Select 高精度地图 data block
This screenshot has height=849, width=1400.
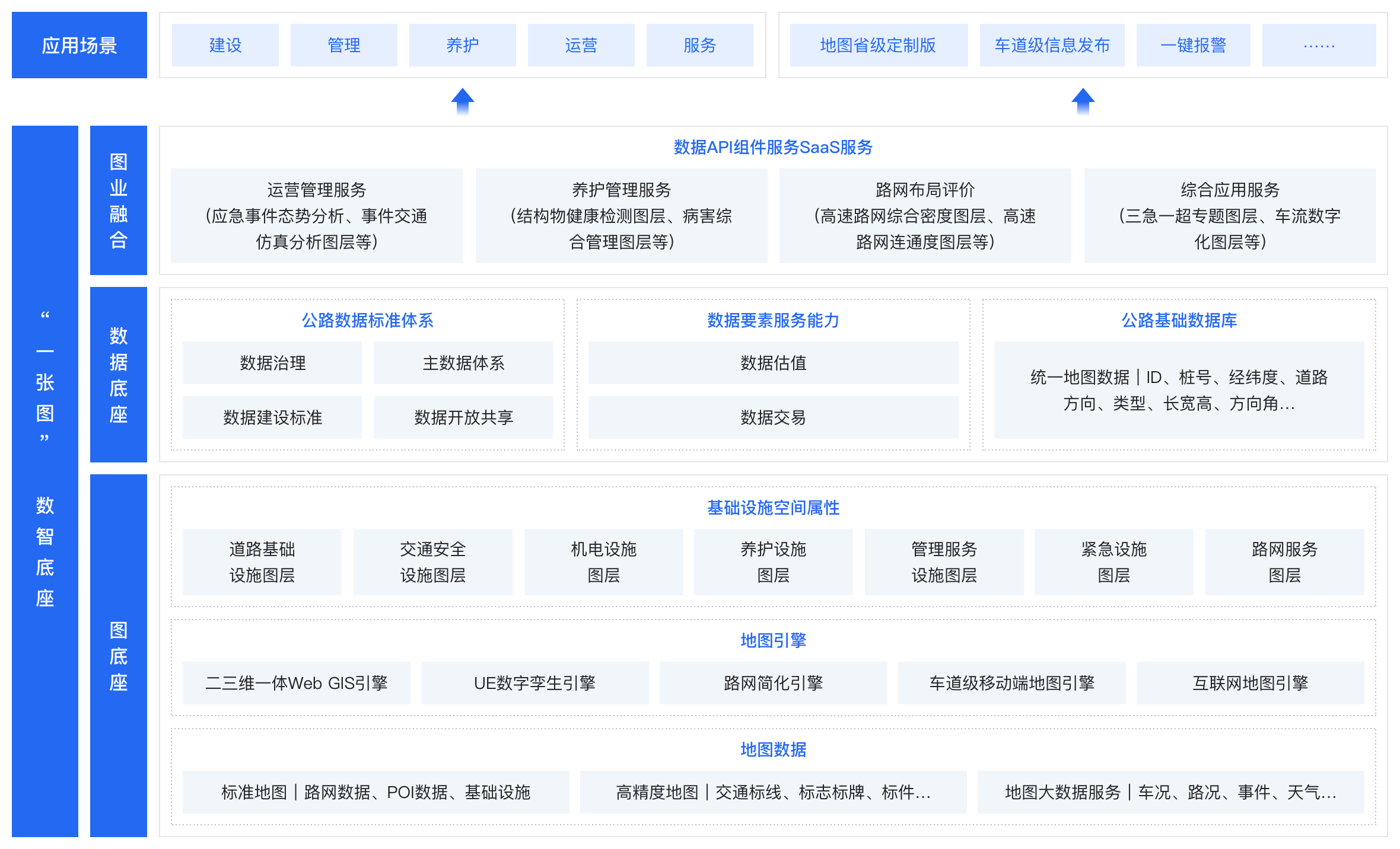(x=773, y=792)
